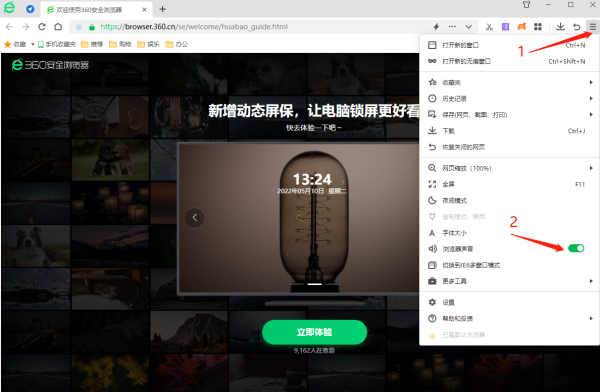
Task: Expand 保存(网页、截图、打印) submenu
Action: click(x=509, y=114)
